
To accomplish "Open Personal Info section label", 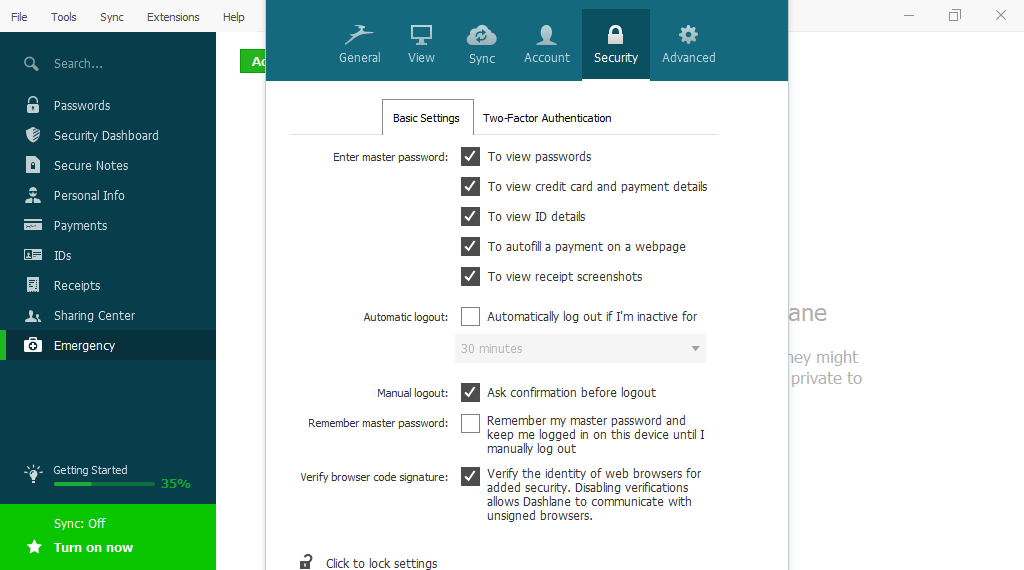I will click(x=89, y=195).
